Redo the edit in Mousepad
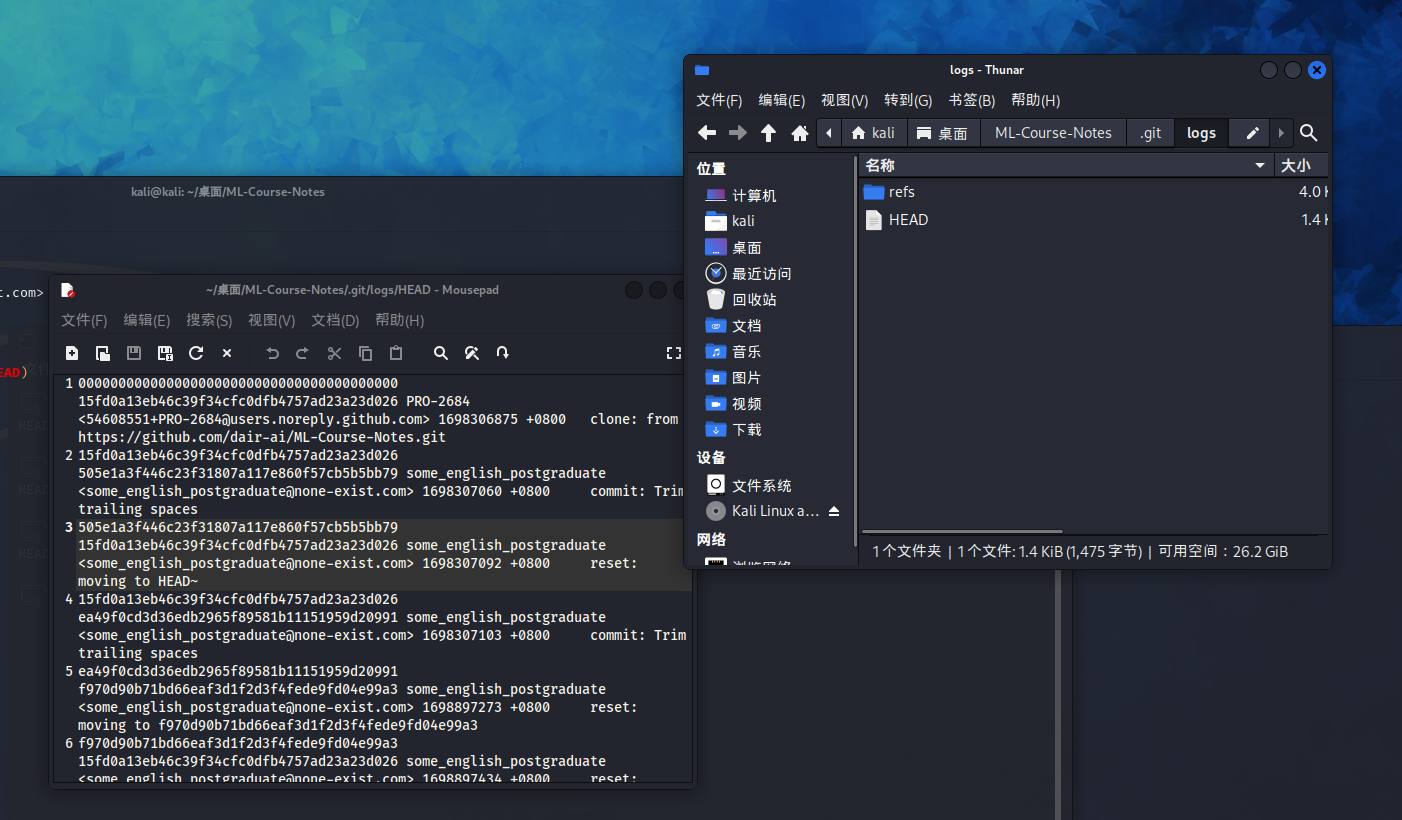This screenshot has height=820, width=1402. 303,353
